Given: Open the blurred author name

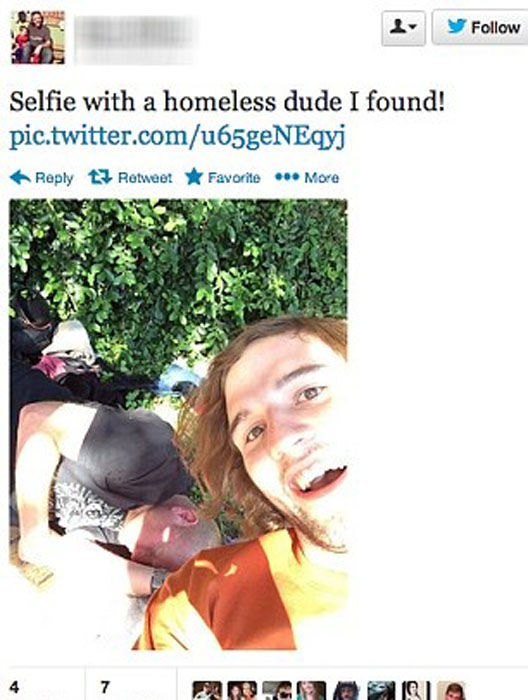Looking at the screenshot, I should (136, 38).
